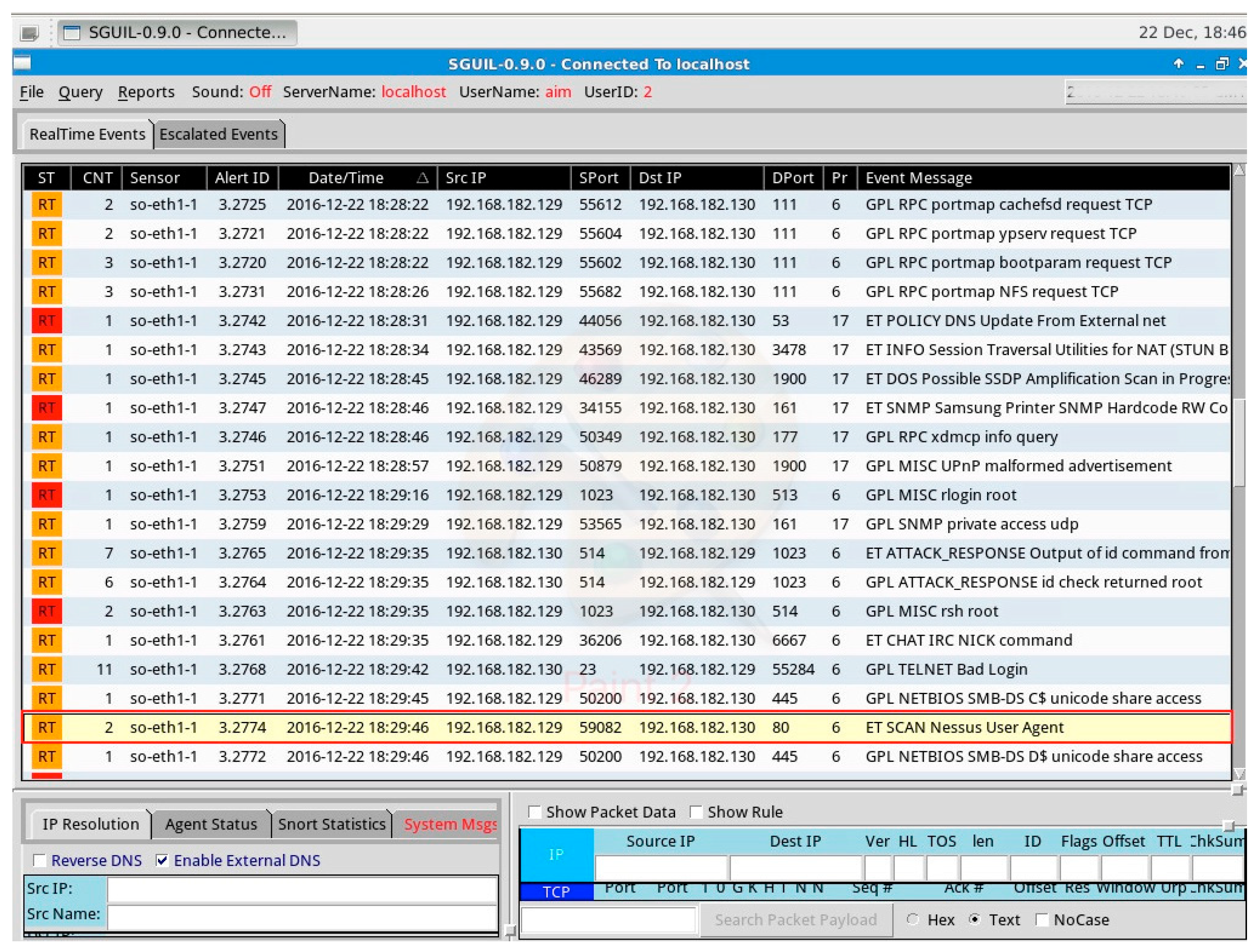Enable the Show Packet Data checkbox
This screenshot has width=1259, height=952.
pos(535,812)
